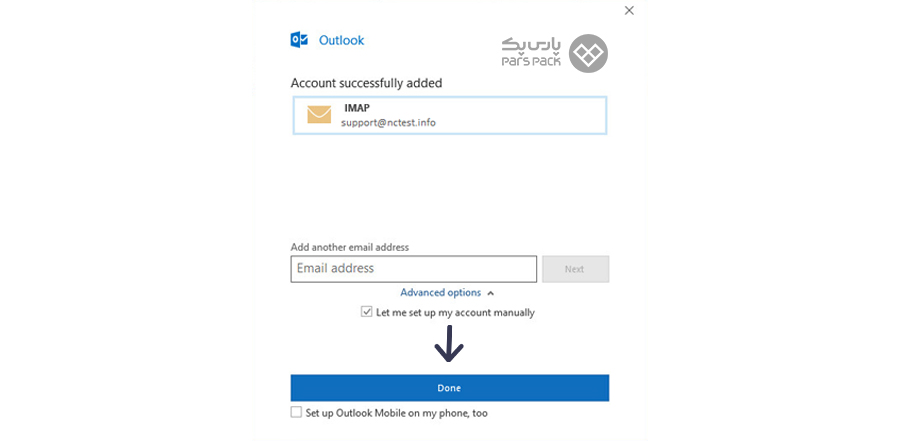Screen dimensions: 900x441
Task: Click the Outlook title text
Action: (x=342, y=40)
